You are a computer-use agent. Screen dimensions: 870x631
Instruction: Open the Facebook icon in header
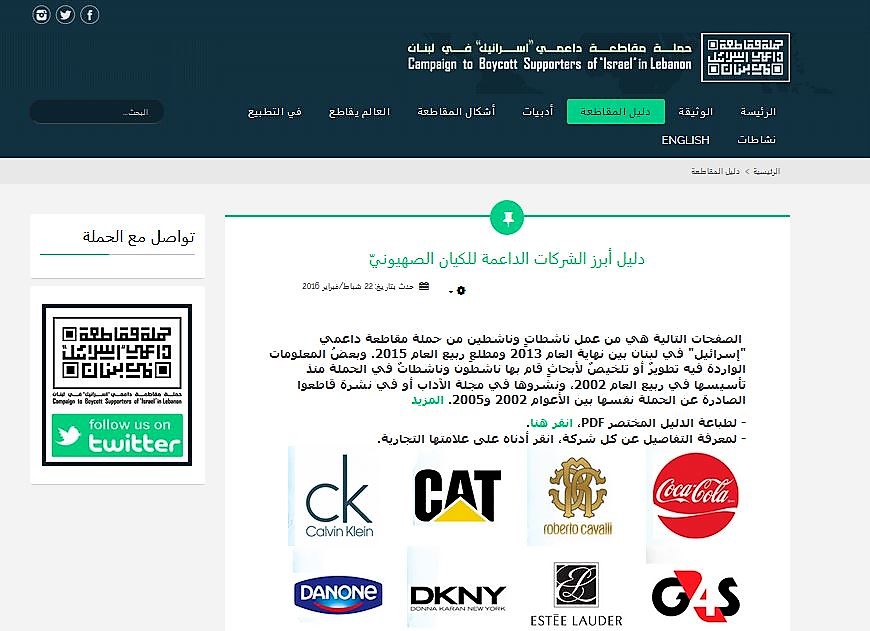coord(90,15)
